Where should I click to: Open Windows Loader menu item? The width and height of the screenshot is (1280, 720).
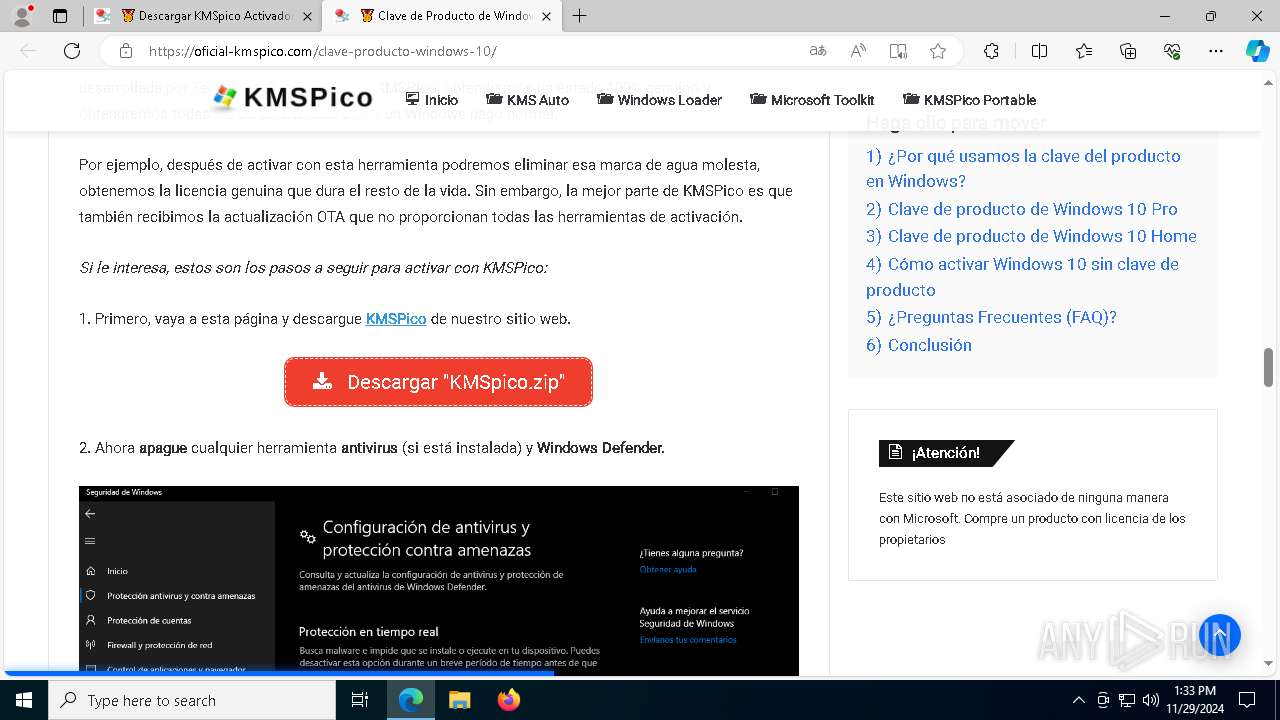(659, 99)
